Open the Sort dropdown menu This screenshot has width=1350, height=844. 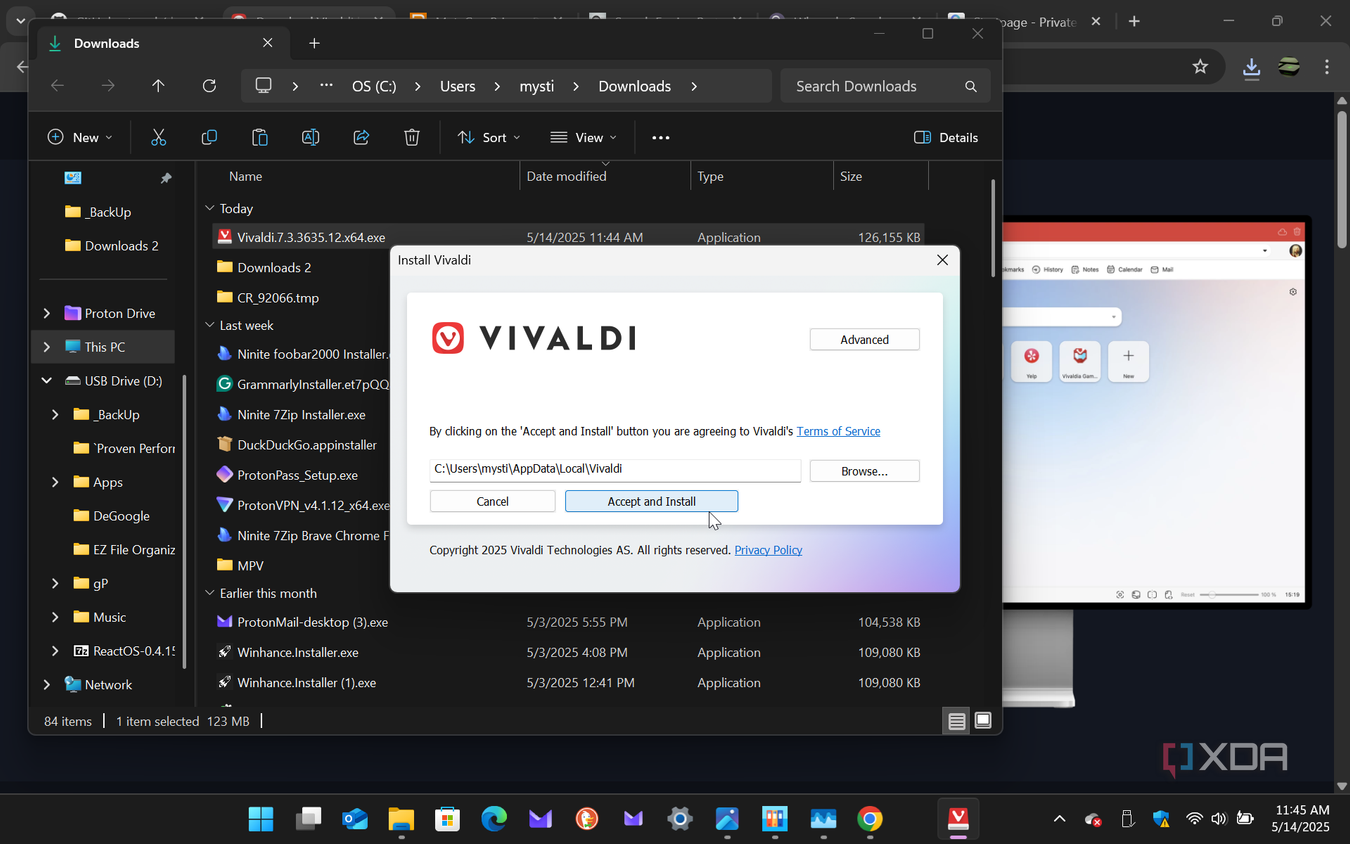[489, 137]
